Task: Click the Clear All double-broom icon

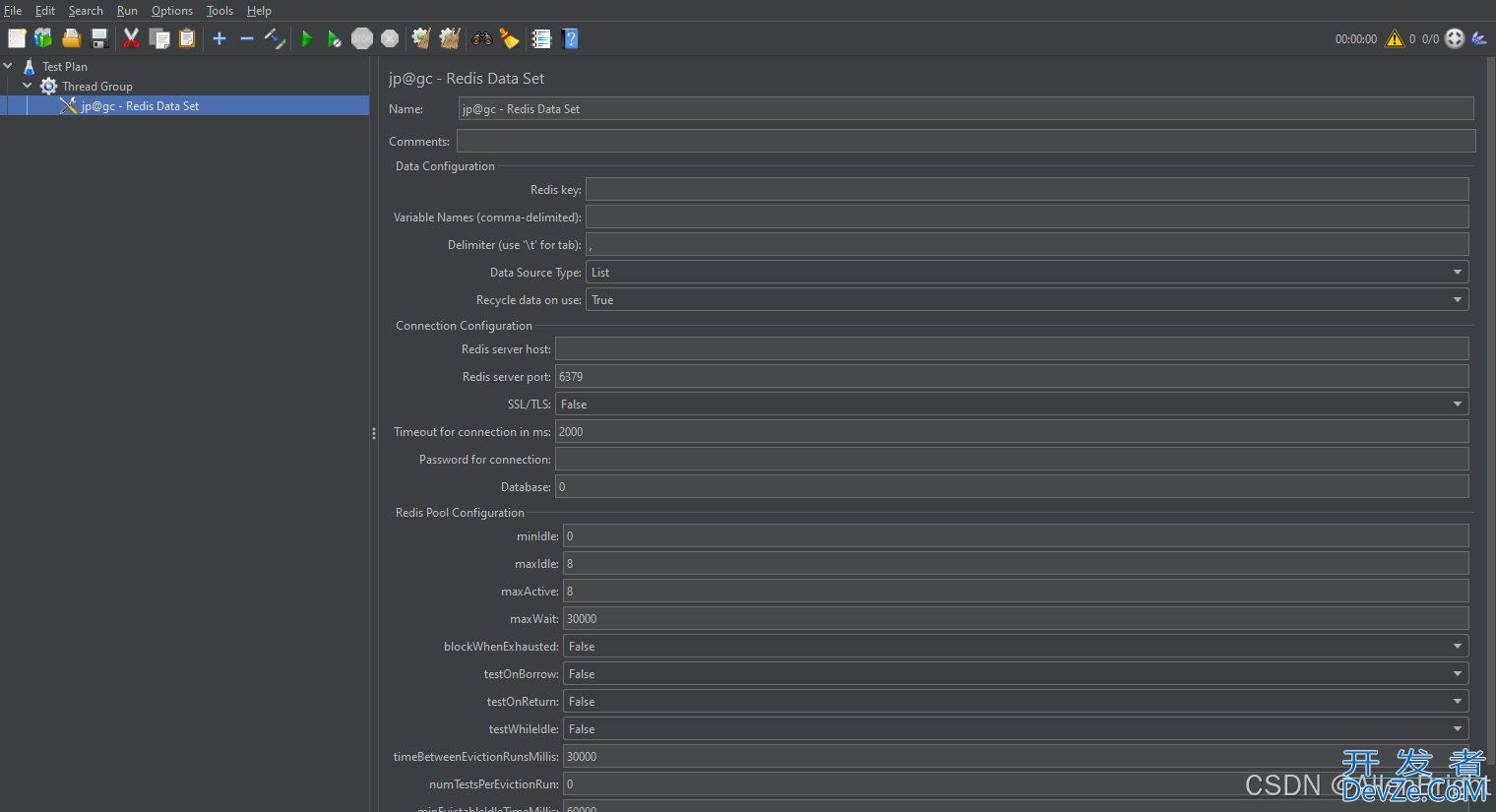Action: (x=450, y=38)
